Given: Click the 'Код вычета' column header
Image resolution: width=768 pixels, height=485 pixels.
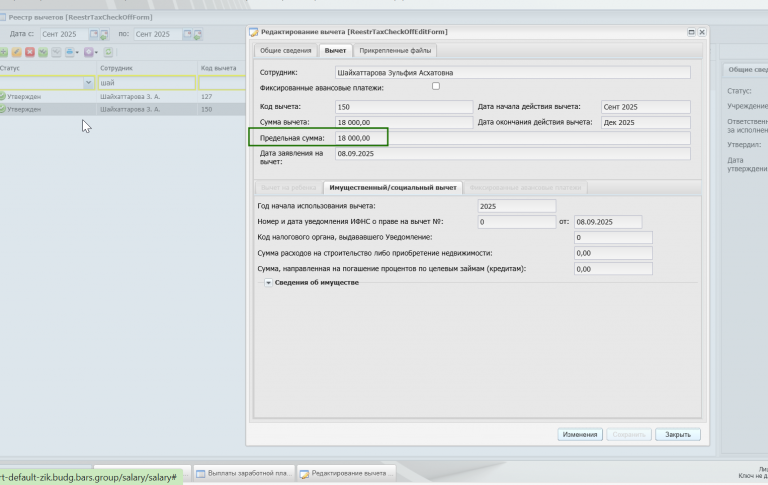Looking at the screenshot, I should coord(221,68).
